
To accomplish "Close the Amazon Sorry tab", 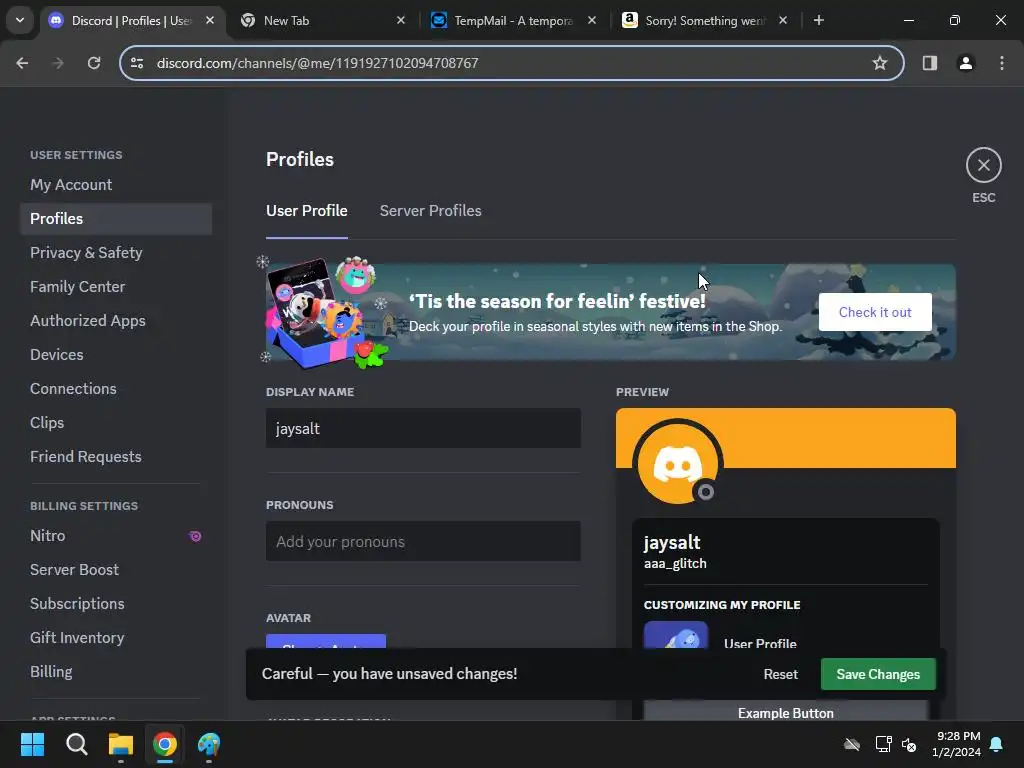I will 783,20.
